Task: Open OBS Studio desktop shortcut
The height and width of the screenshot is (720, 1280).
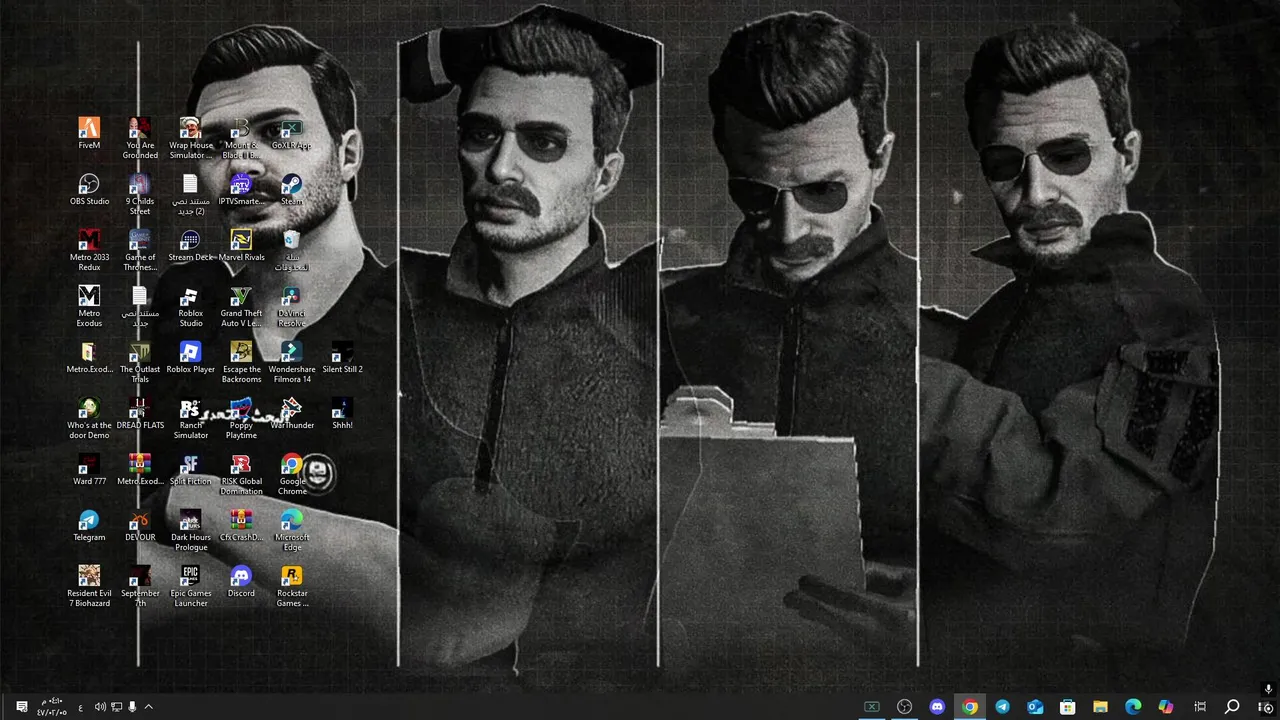Action: (89, 190)
